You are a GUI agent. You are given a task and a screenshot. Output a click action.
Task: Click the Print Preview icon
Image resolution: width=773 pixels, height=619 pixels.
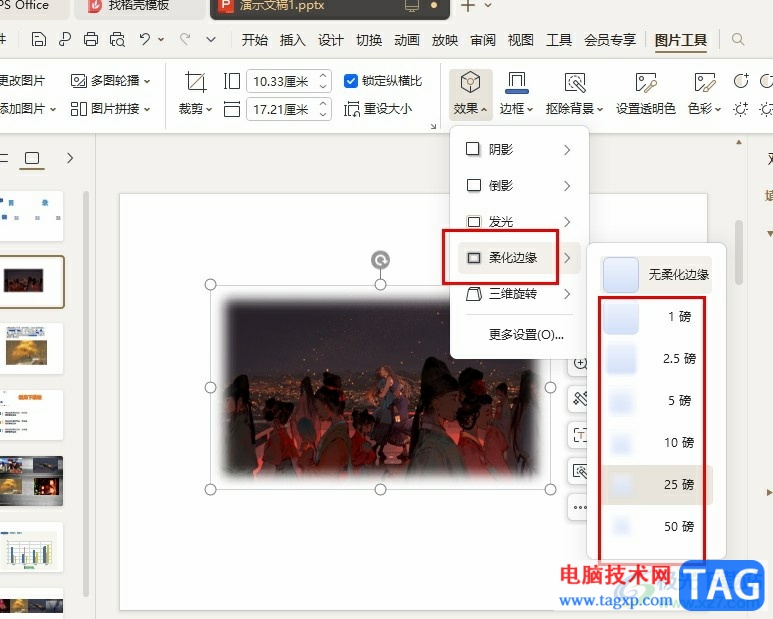[117, 39]
